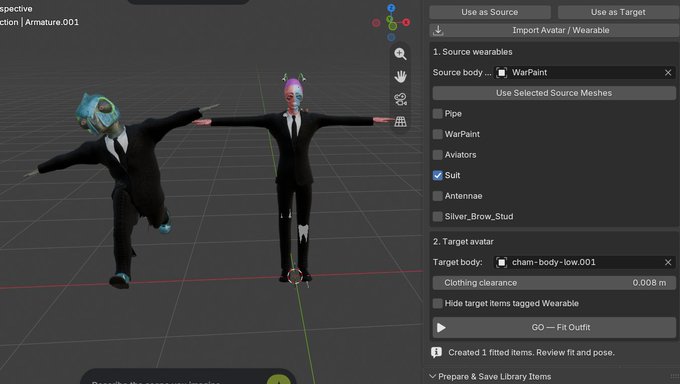
Task: Click the download icon beside Import Avatar
Action: 438,30
